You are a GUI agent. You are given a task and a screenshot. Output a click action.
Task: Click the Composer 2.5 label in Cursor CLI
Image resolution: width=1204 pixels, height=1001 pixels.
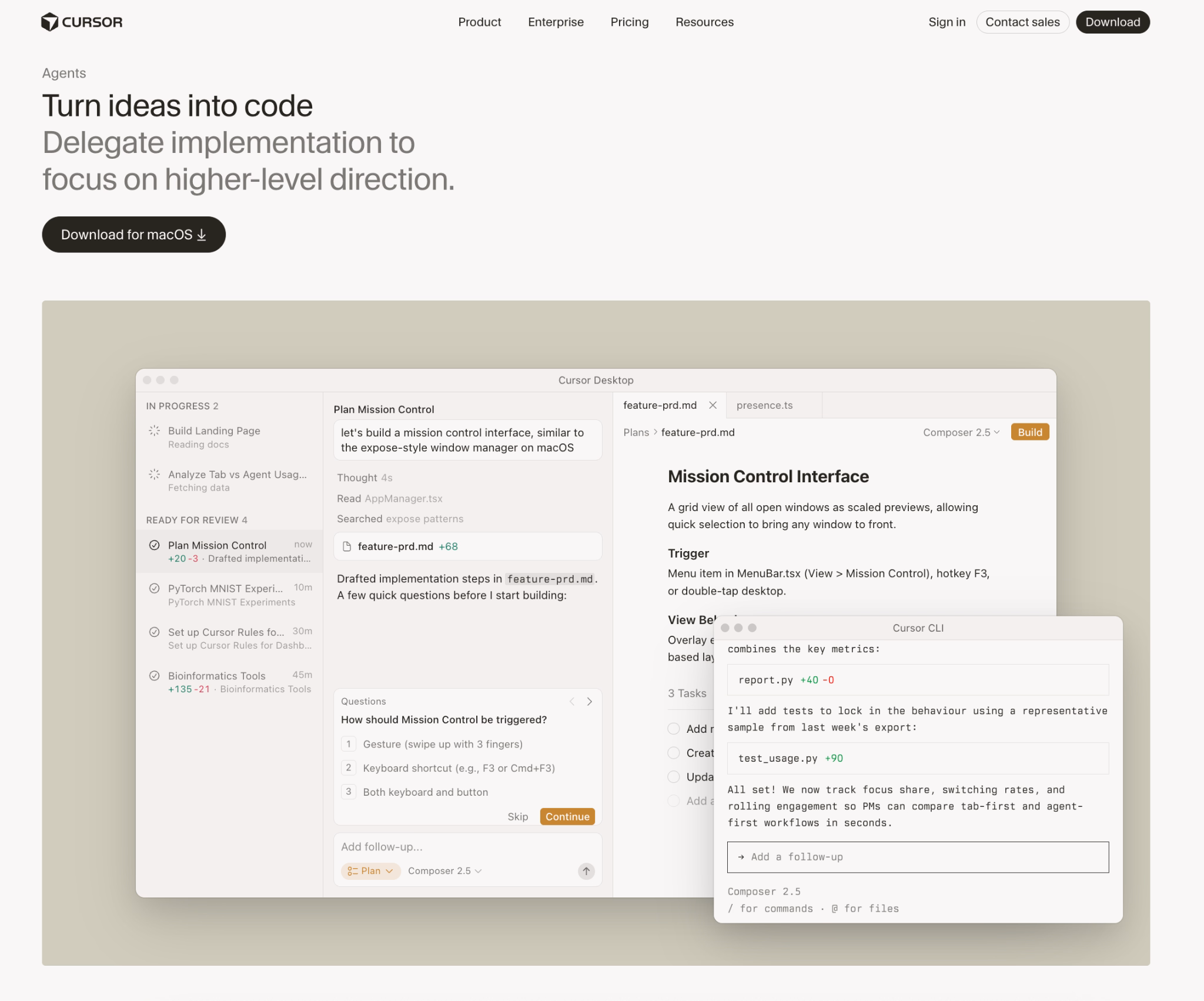coord(764,892)
